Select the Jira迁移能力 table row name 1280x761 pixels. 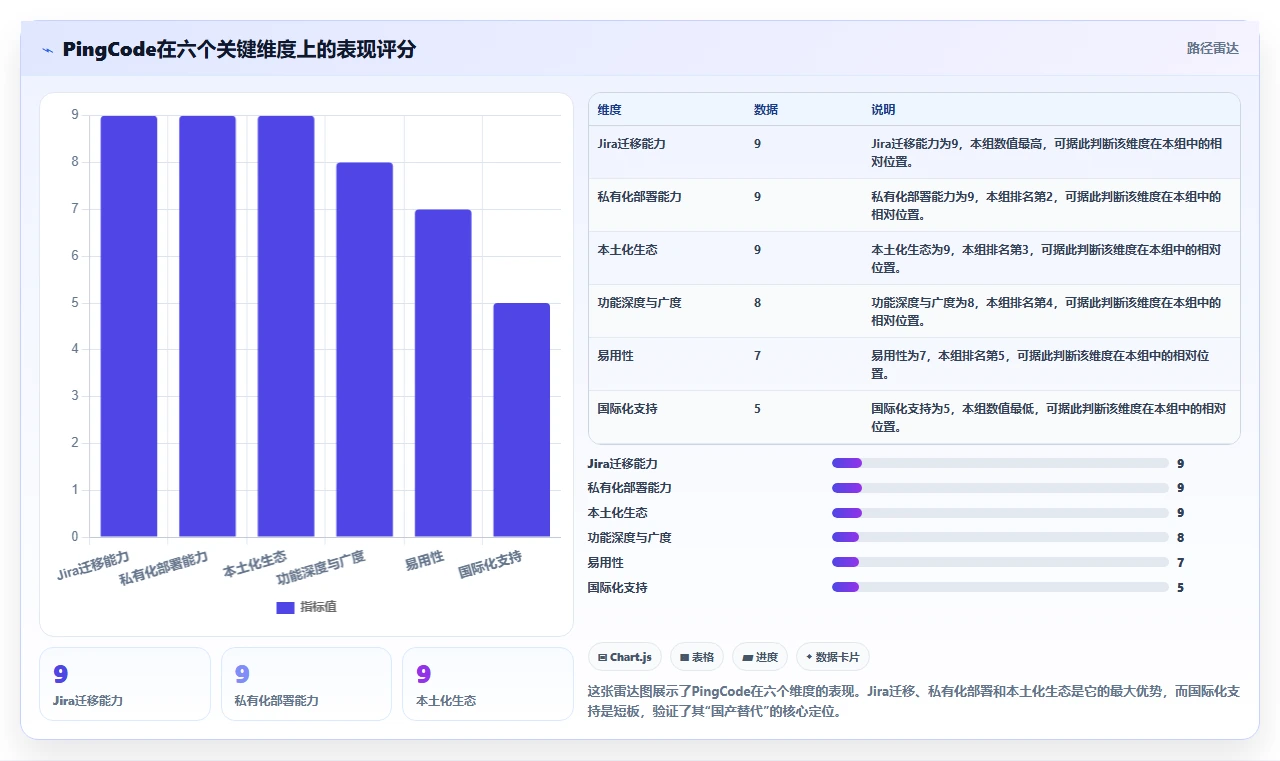click(x=631, y=144)
